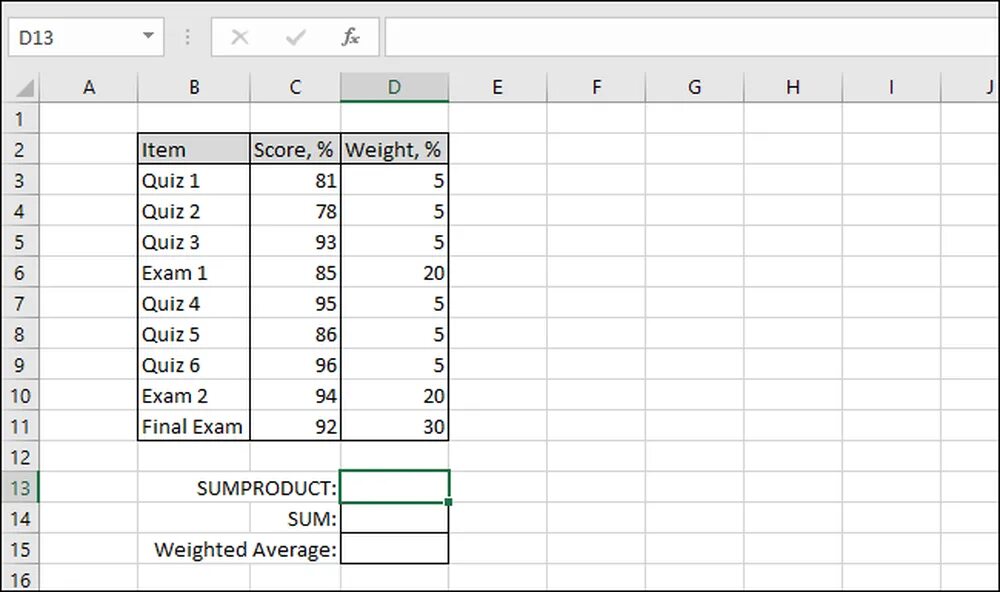Screen dimensions: 1000x592
Task: Select the Weighted Average result cell D15
Action: tap(395, 549)
